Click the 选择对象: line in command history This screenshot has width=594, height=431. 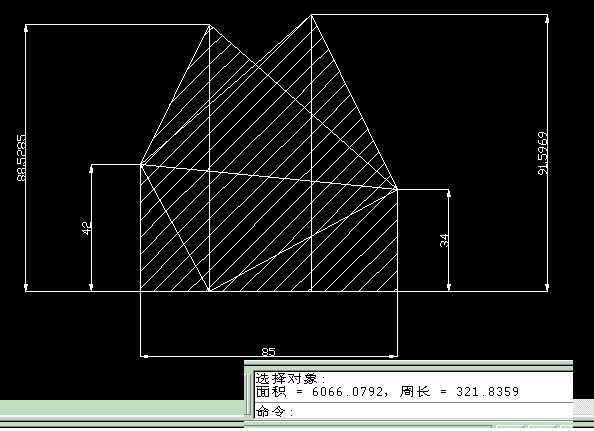click(291, 378)
